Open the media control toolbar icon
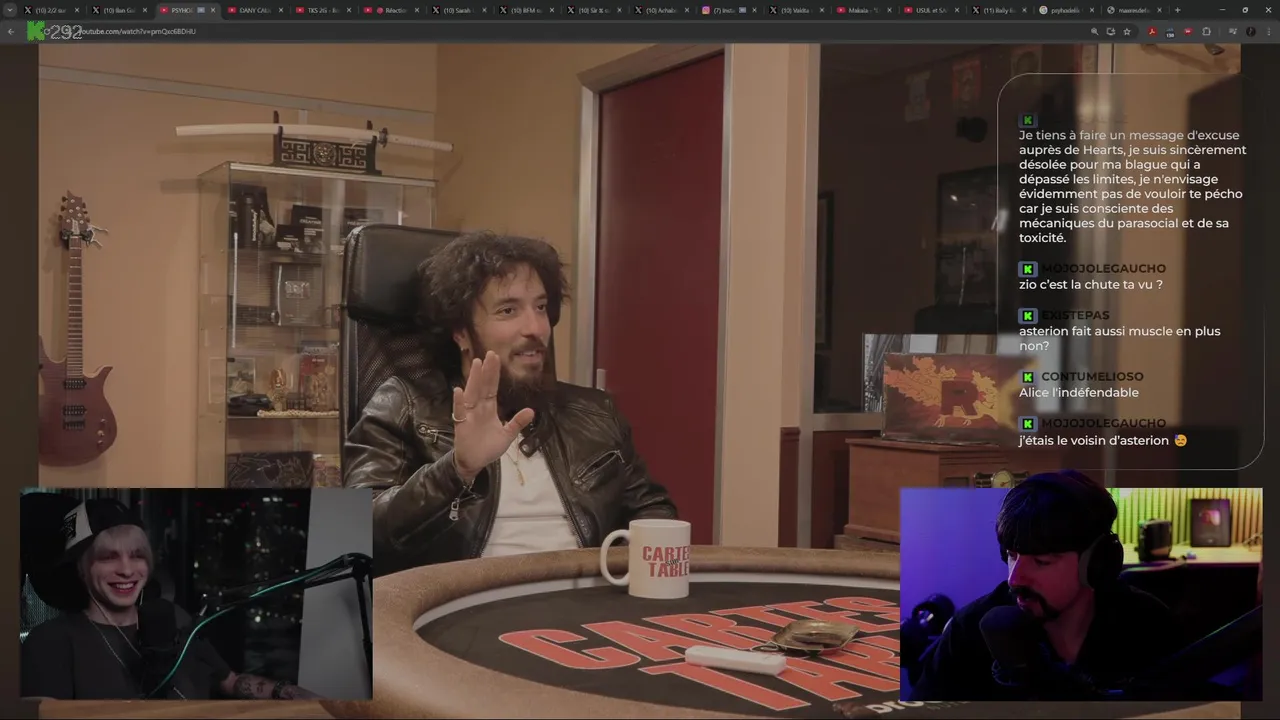 pyautogui.click(x=1233, y=31)
